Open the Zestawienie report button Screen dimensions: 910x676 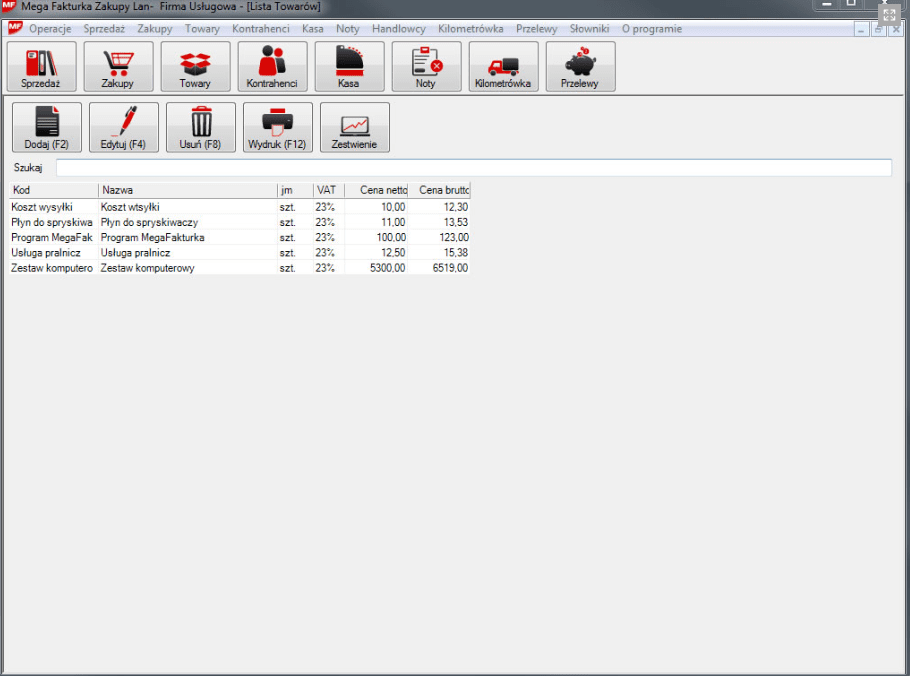click(354, 127)
